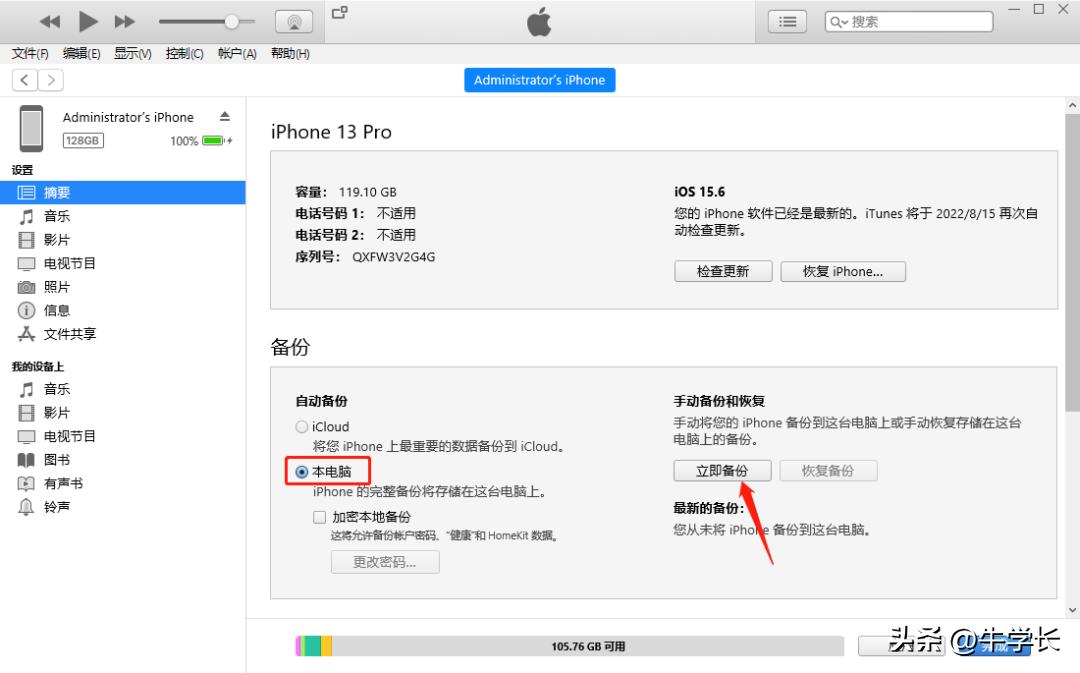1080x673 pixels.
Task: Select the iCloud backup radio button
Action: click(301, 426)
